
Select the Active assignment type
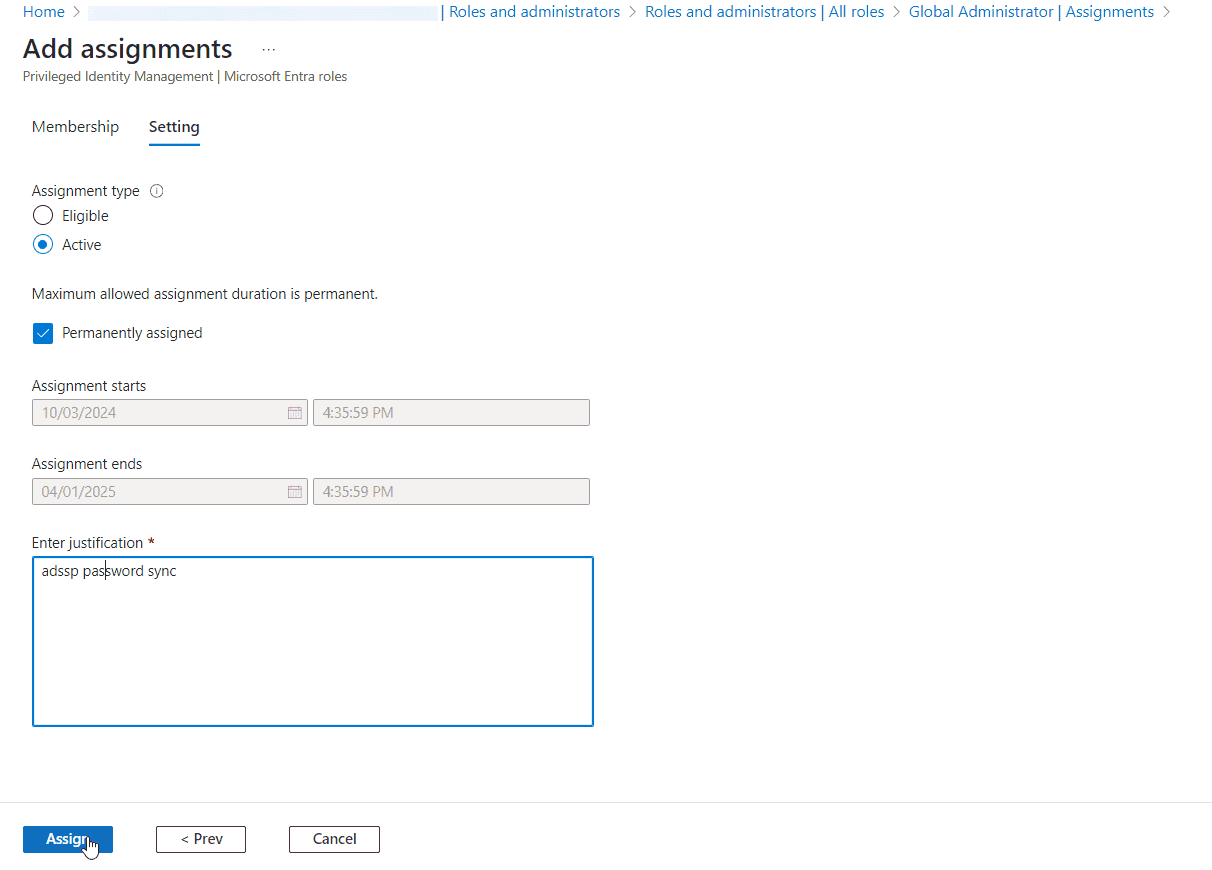tap(42, 244)
